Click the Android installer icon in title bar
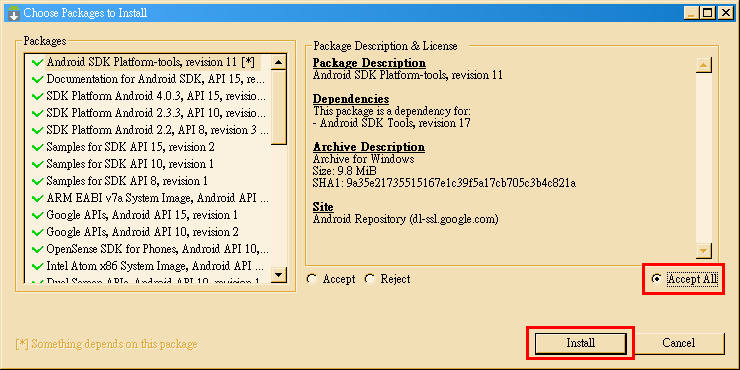The width and height of the screenshot is (740, 370). point(14,13)
